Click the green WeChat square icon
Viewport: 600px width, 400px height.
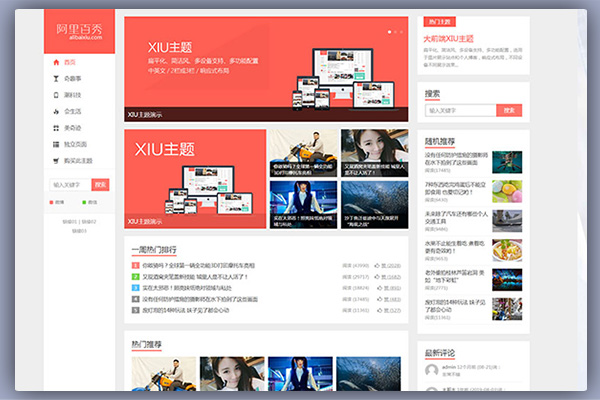tap(84, 202)
